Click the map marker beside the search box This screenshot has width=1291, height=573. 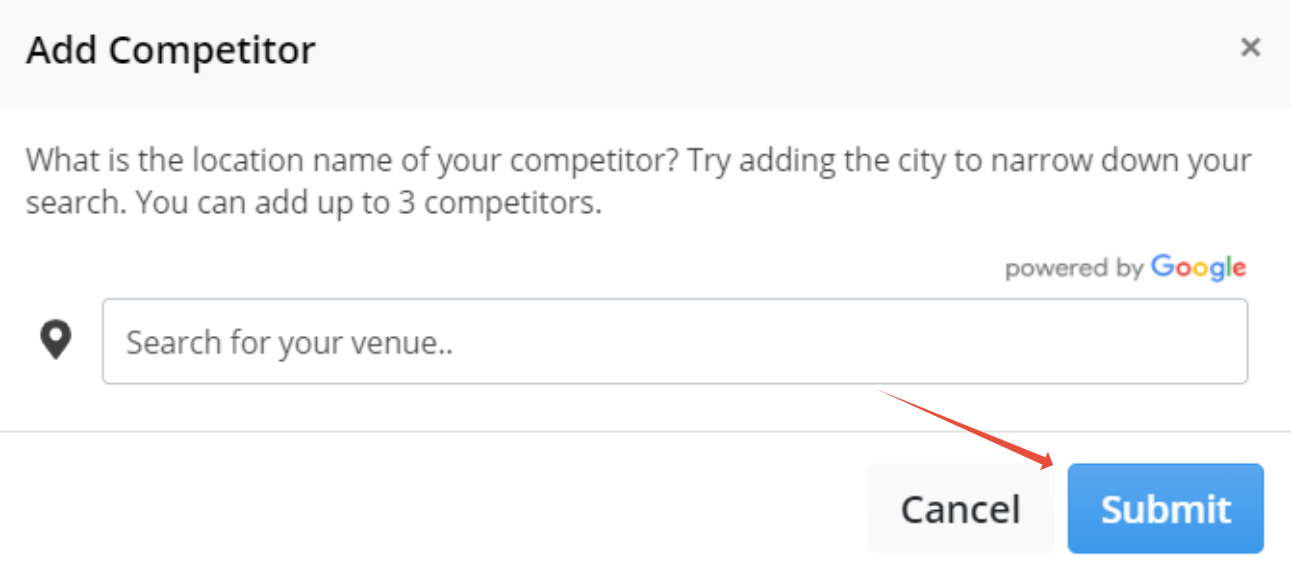click(56, 341)
